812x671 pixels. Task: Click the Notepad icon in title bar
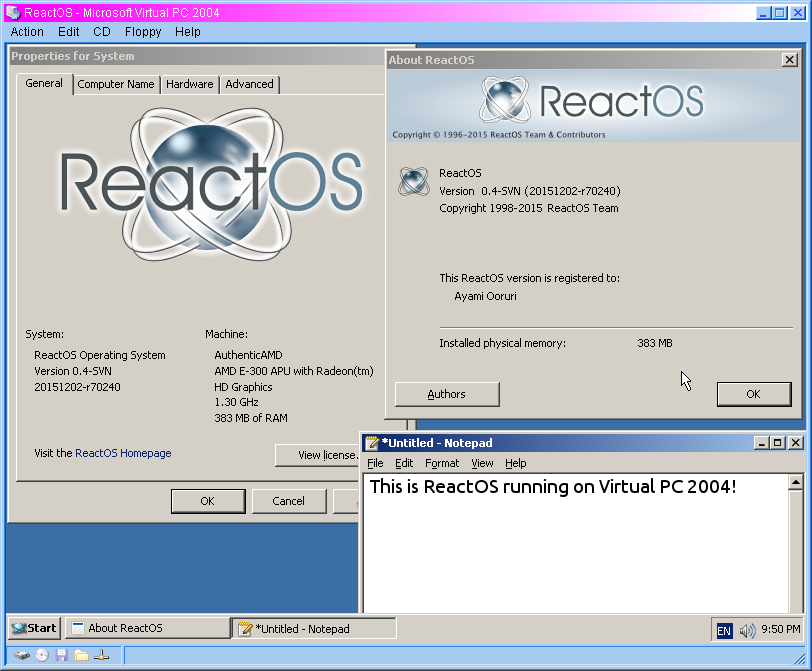[372, 443]
